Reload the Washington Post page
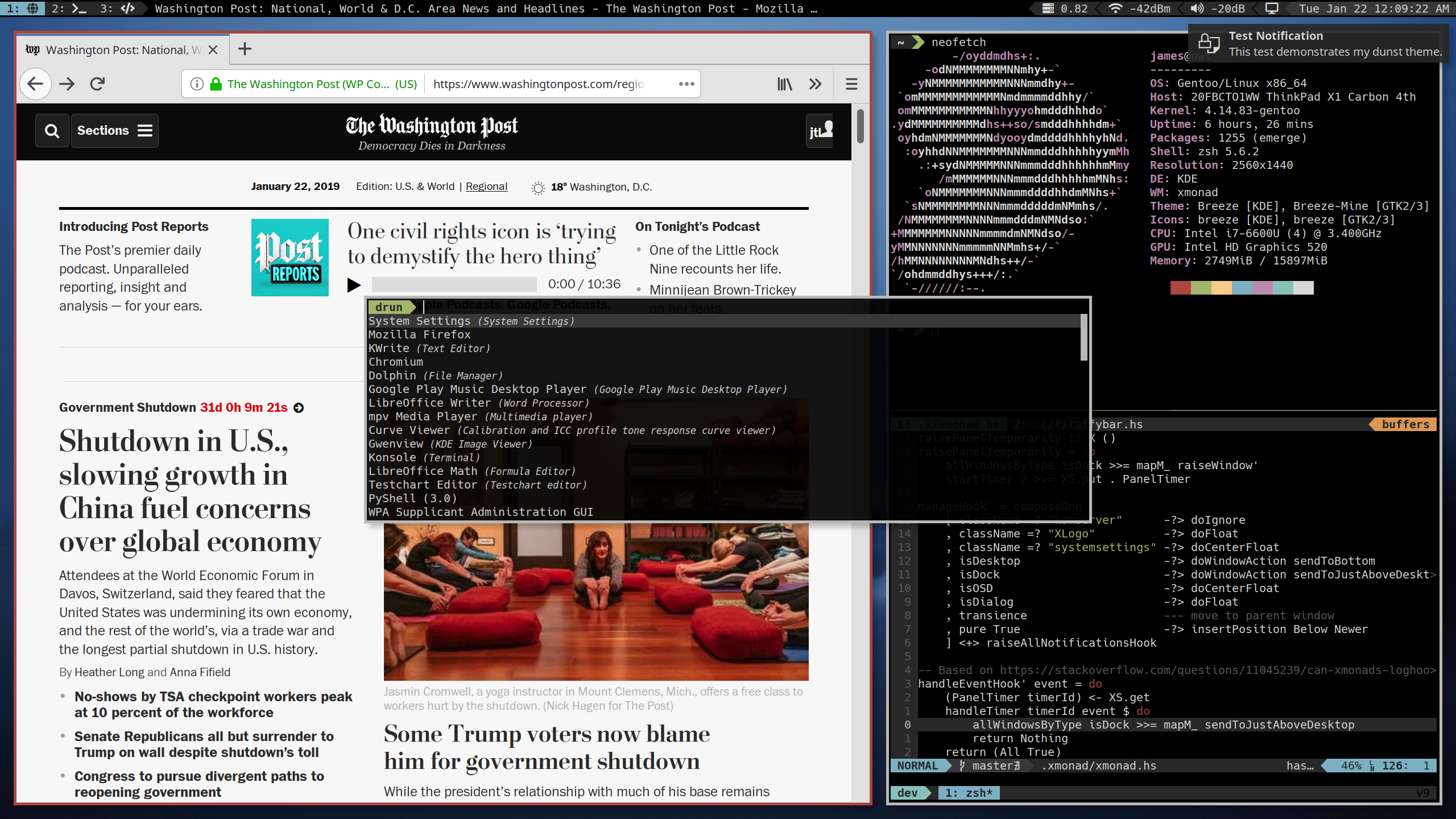The image size is (1456, 819). point(98,84)
